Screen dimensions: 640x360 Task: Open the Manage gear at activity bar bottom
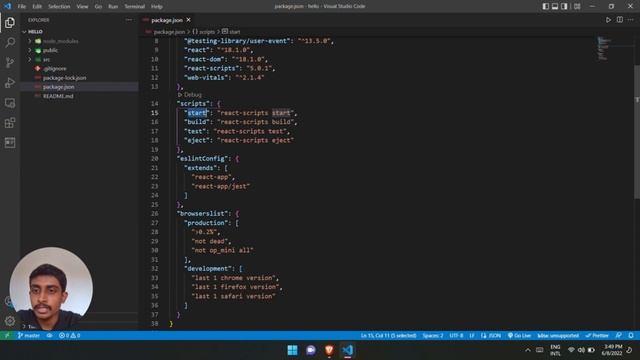click(10, 321)
